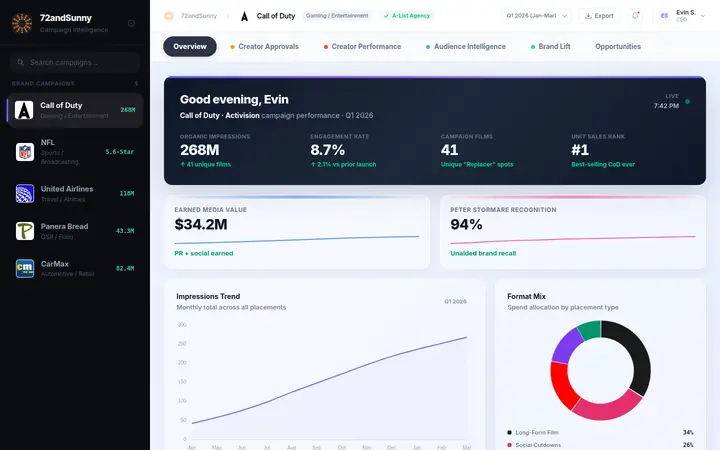Click the purple donut chart segment
Viewport: 720px width, 450px height.
(566, 345)
